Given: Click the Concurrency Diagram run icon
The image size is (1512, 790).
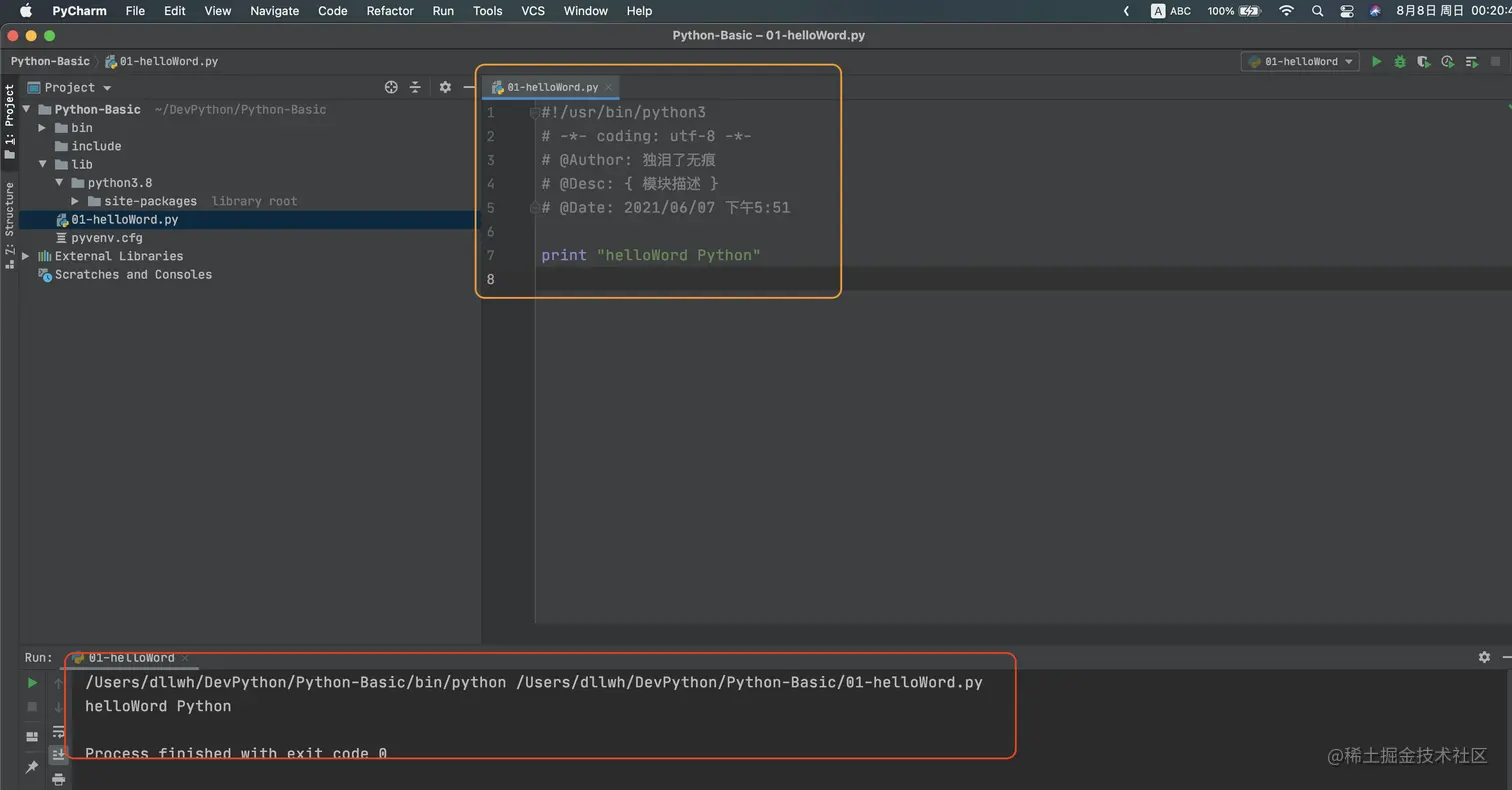Looking at the screenshot, I should tap(1471, 62).
